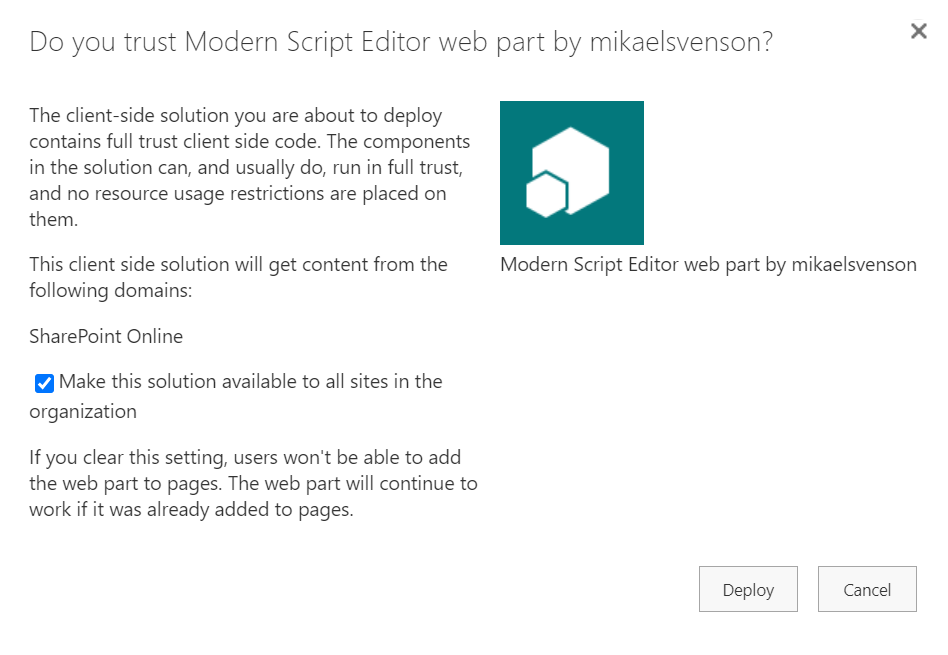Click the 'SharePoint Online' domain text
The image size is (948, 655).
(106, 337)
